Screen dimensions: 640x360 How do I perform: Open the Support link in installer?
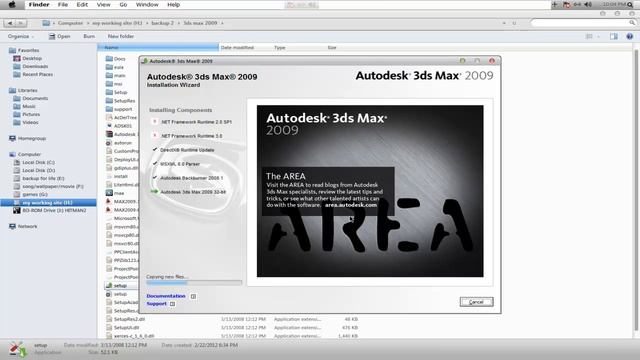[x=156, y=304]
